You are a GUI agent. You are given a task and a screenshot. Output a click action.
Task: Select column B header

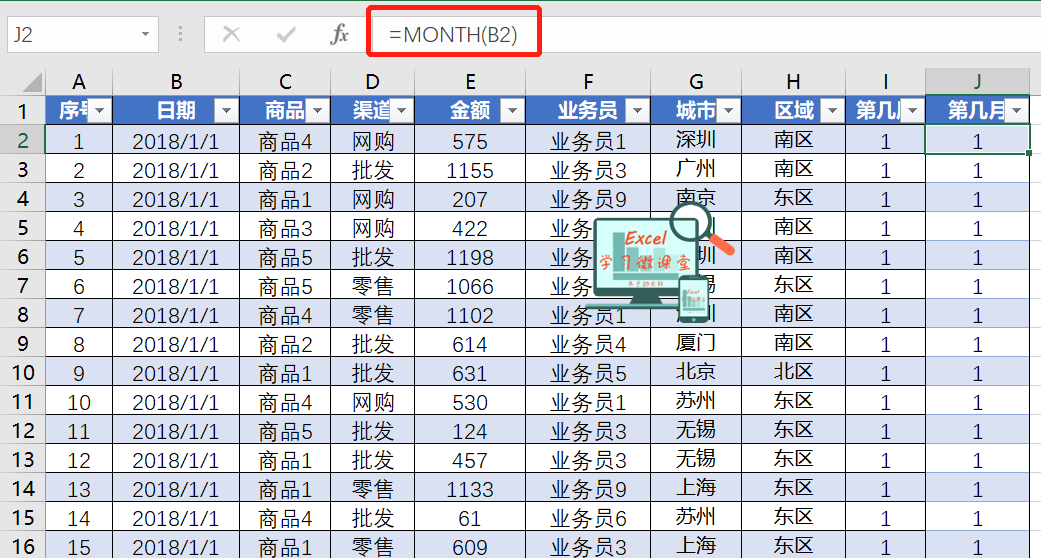pyautogui.click(x=176, y=82)
